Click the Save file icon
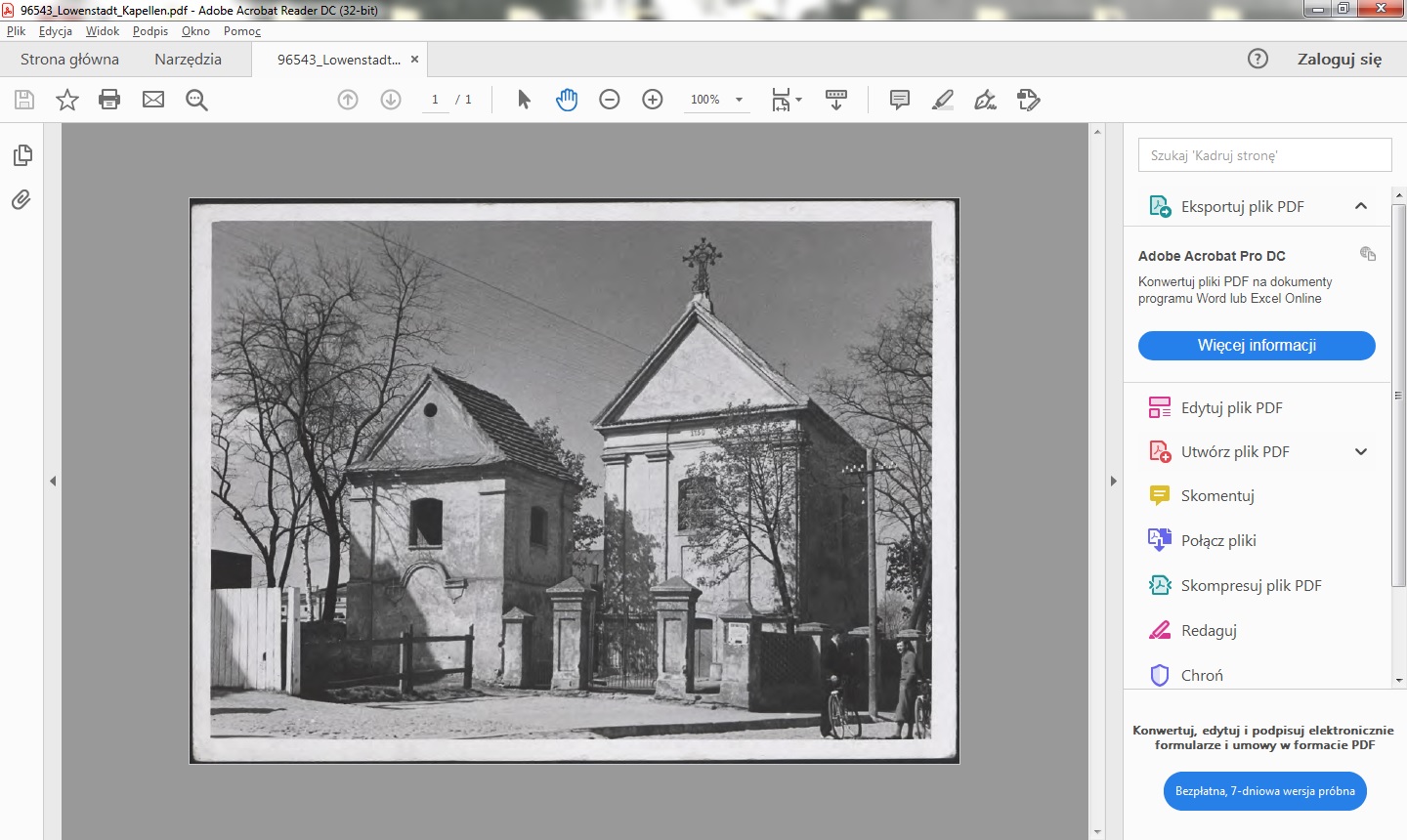This screenshot has width=1407, height=840. (24, 100)
